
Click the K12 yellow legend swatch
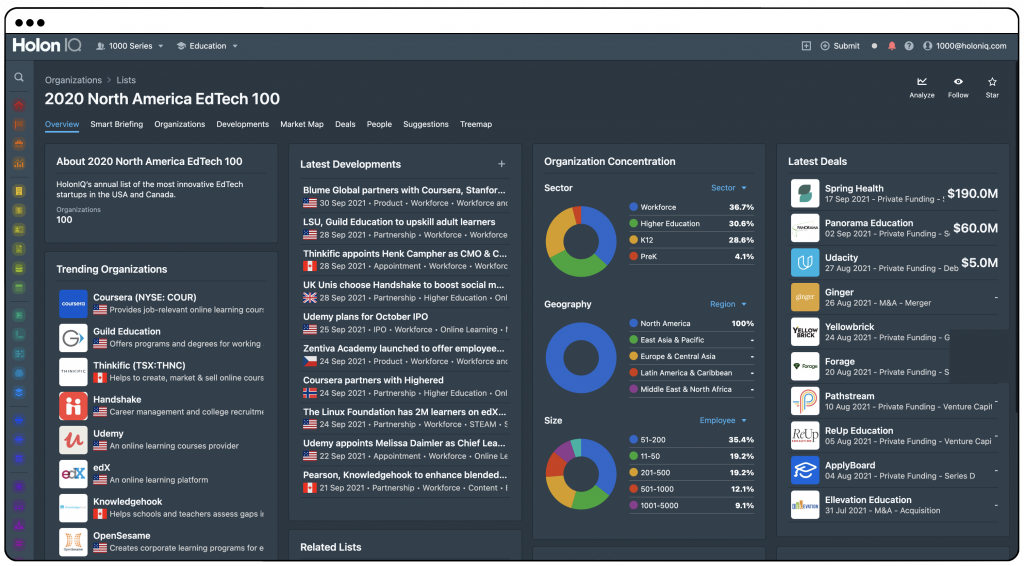633,240
